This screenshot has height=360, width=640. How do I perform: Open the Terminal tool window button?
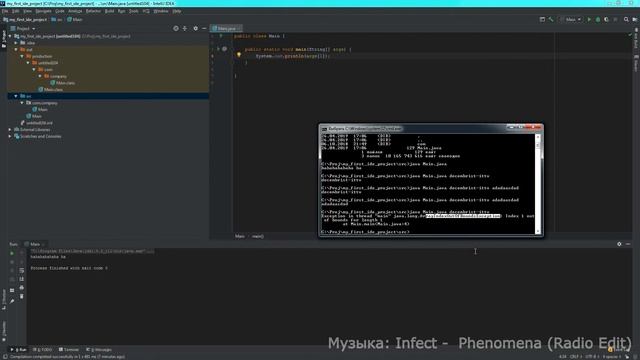(69, 350)
